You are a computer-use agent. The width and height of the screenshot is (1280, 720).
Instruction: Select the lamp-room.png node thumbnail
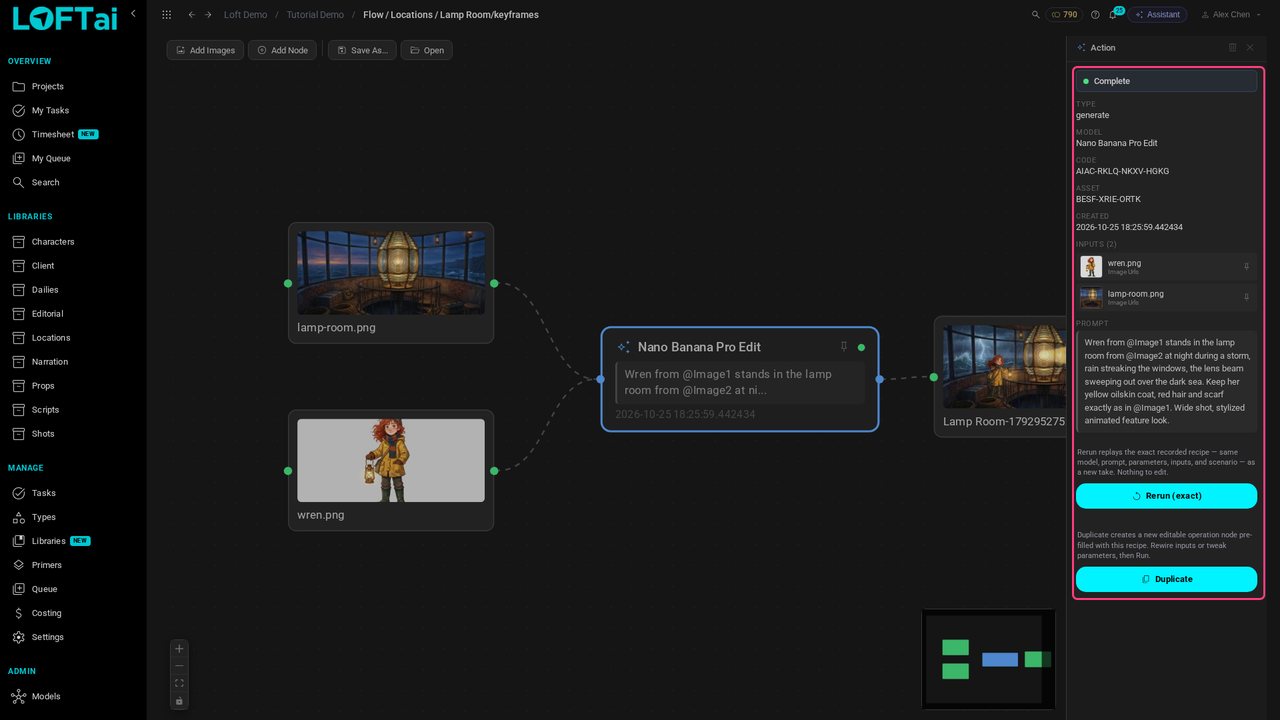click(x=391, y=272)
